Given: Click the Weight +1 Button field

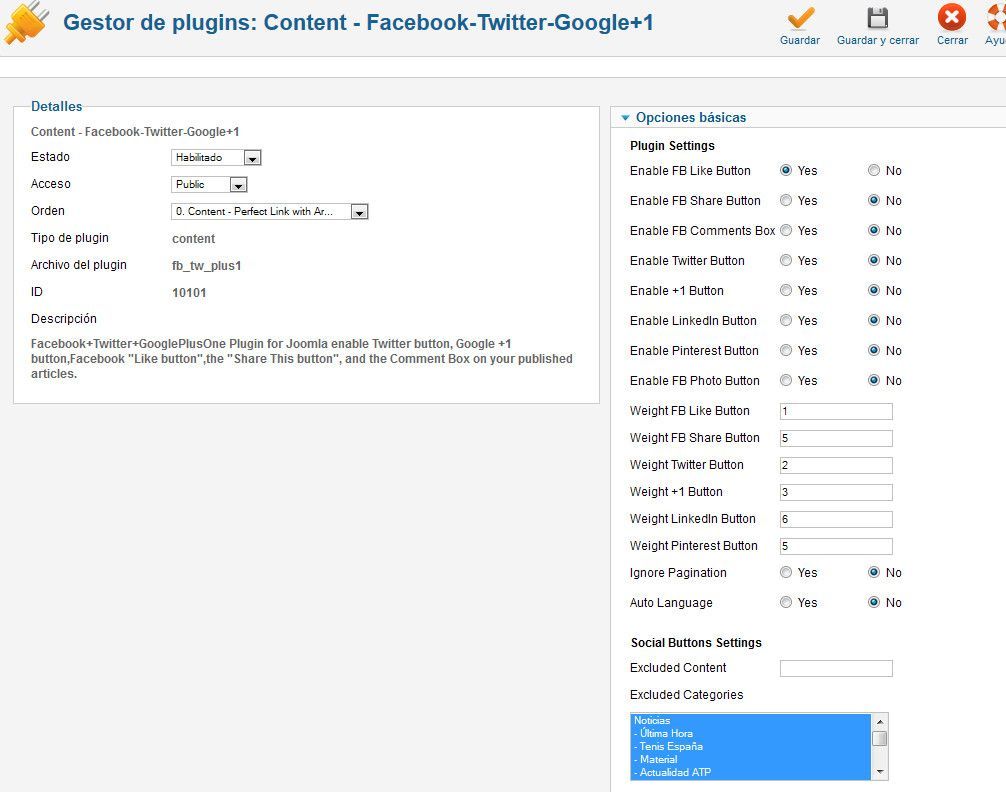Looking at the screenshot, I should coord(836,492).
